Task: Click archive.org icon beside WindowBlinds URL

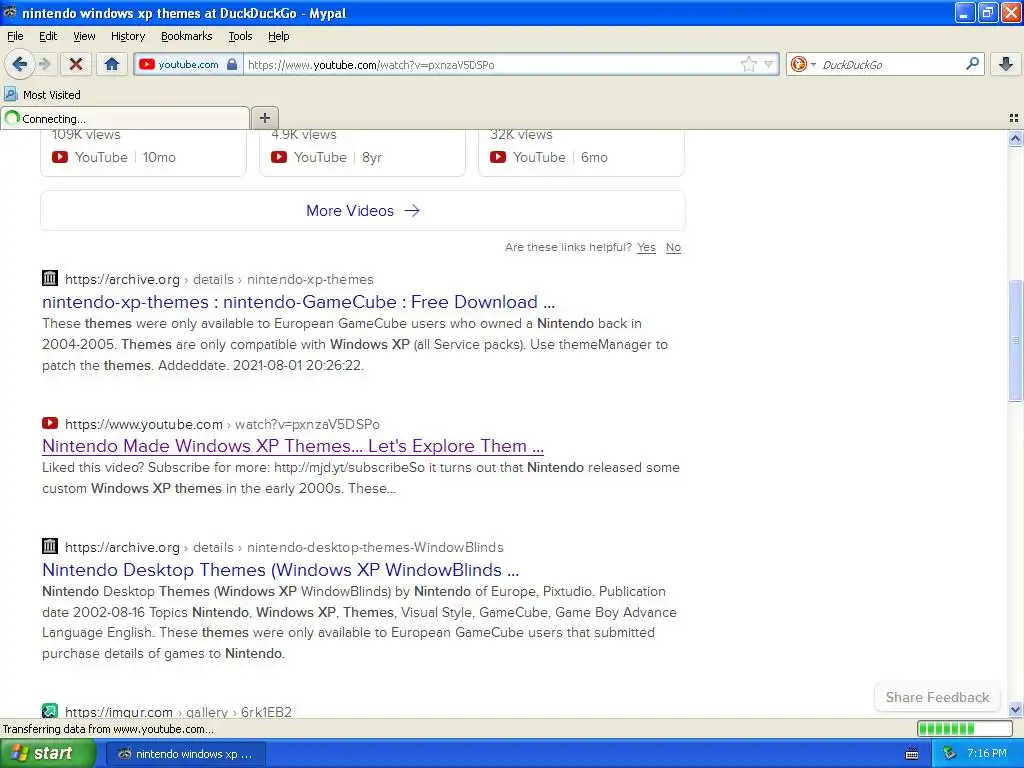Action: [50, 546]
